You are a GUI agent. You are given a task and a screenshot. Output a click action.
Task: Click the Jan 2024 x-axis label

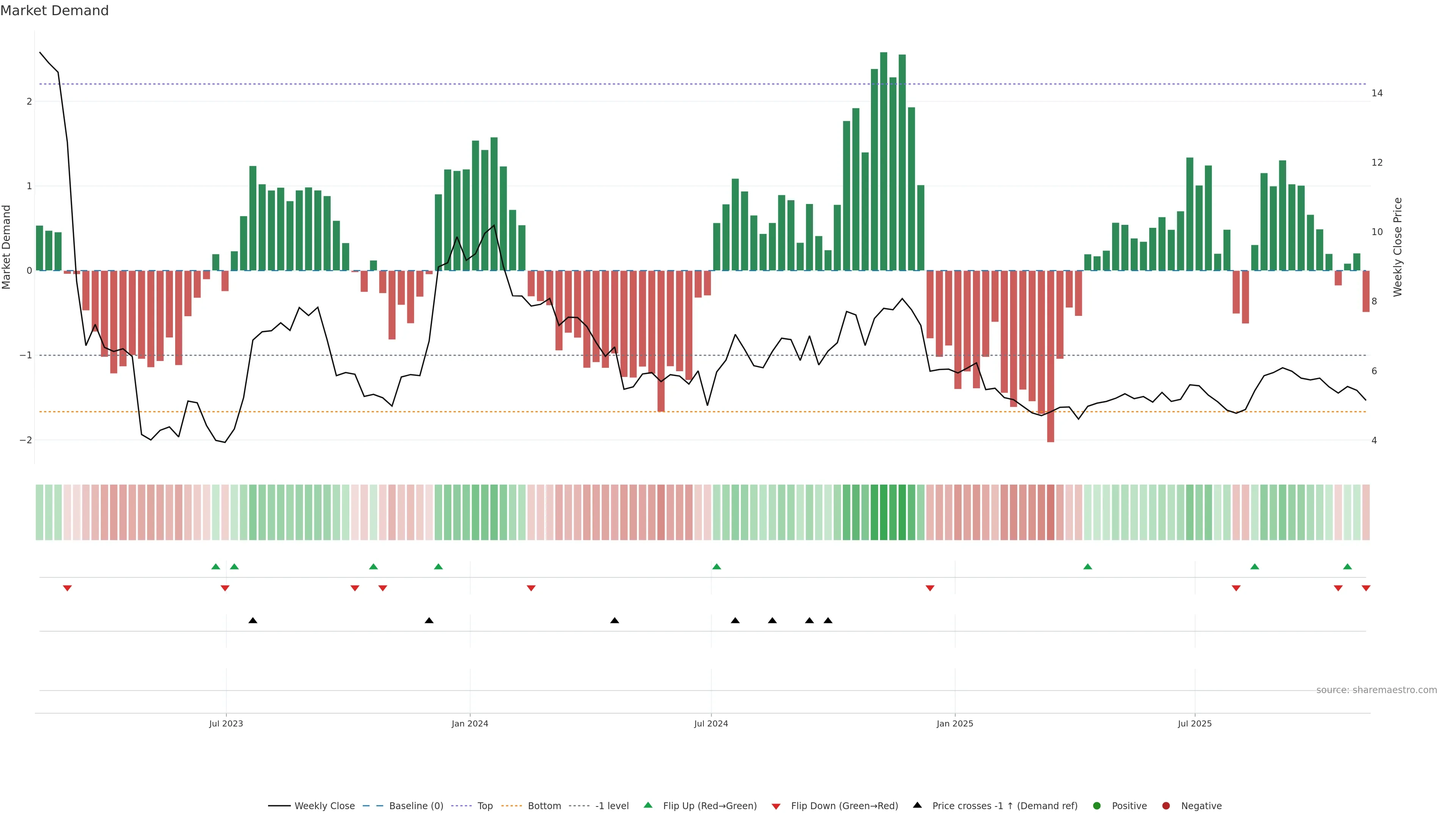point(470,724)
